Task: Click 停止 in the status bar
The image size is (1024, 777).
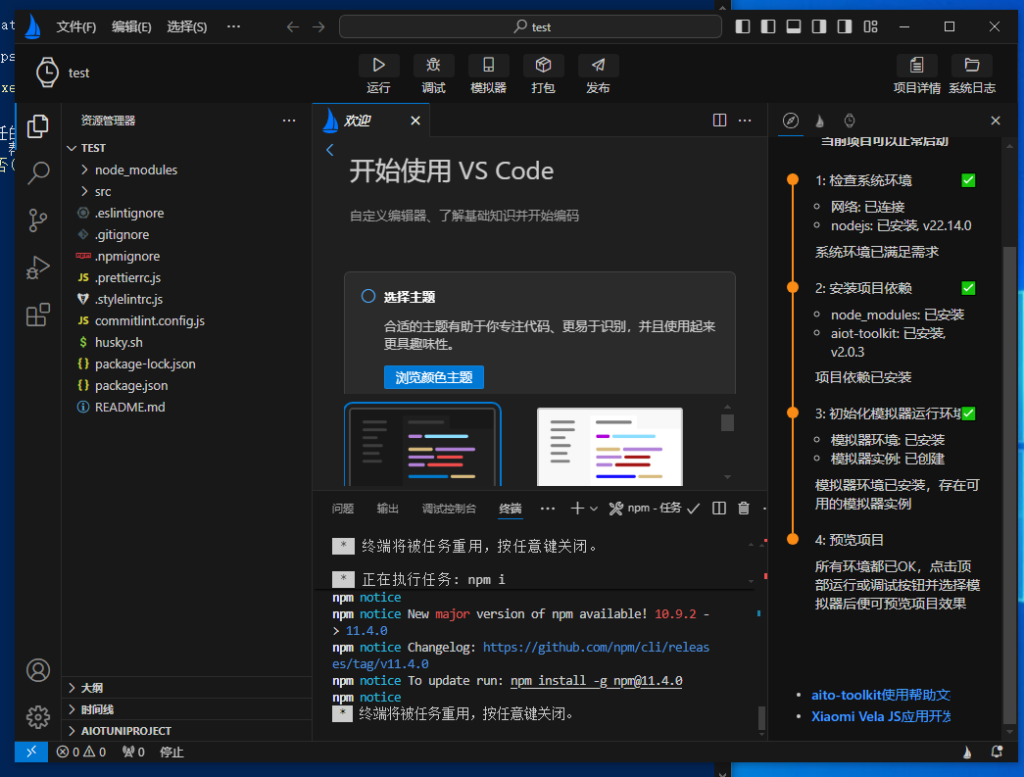Action: pyautogui.click(x=172, y=752)
